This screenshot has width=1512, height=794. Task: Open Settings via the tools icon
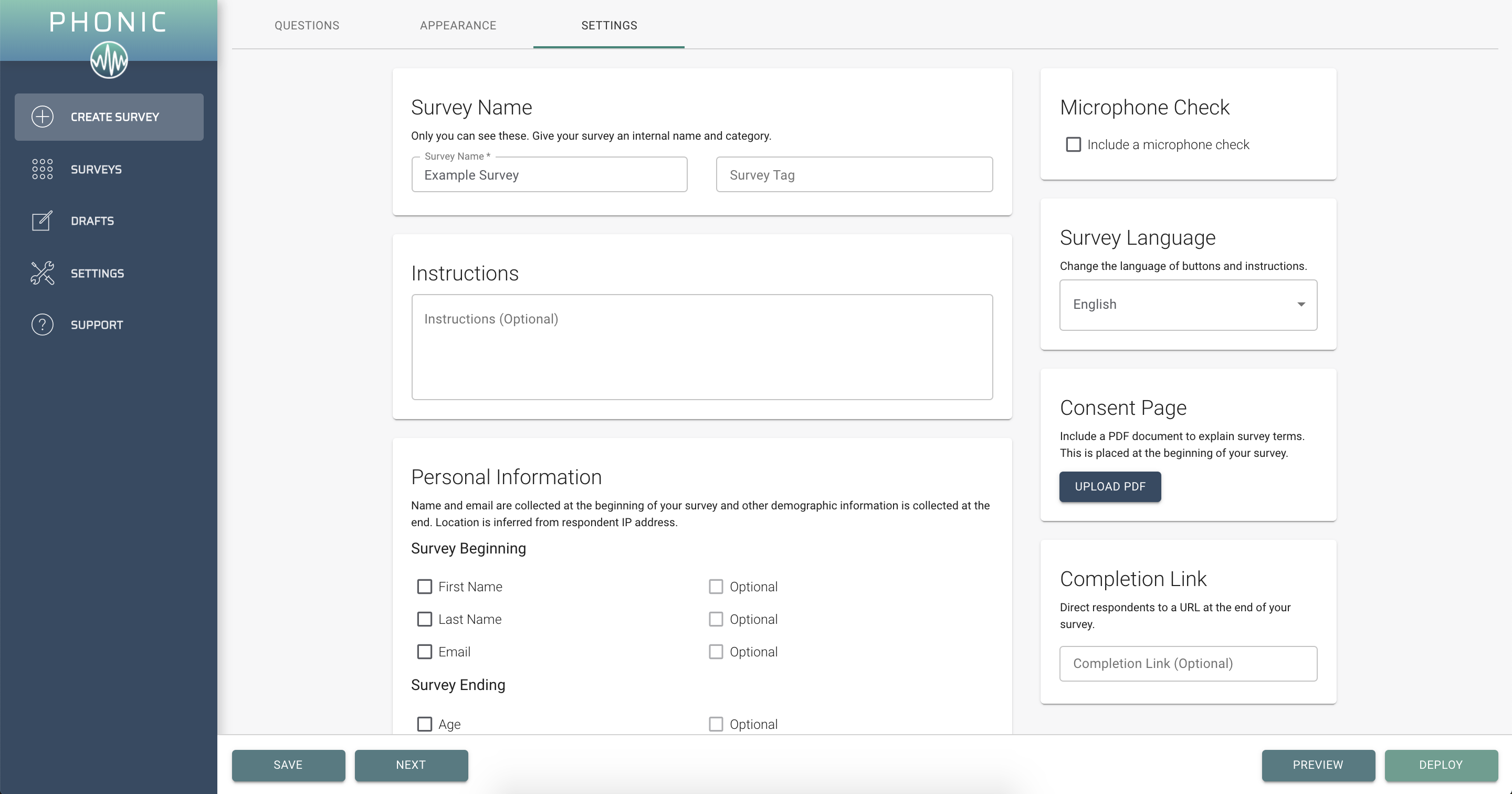point(41,273)
